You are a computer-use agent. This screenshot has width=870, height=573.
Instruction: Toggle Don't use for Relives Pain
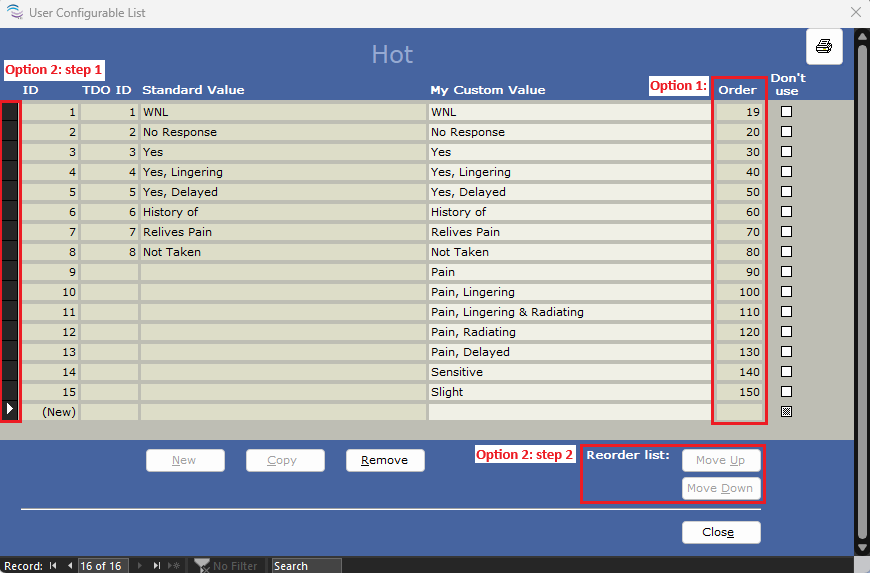click(x=786, y=232)
